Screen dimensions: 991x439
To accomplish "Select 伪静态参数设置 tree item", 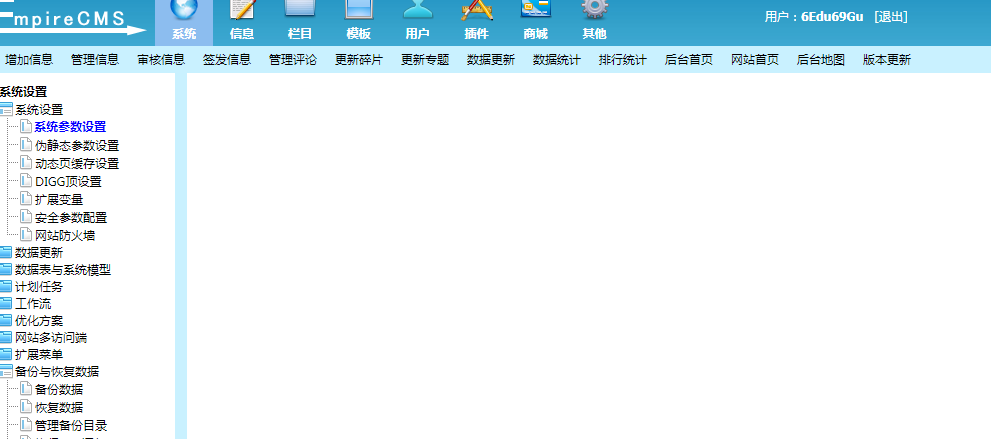I will point(77,145).
